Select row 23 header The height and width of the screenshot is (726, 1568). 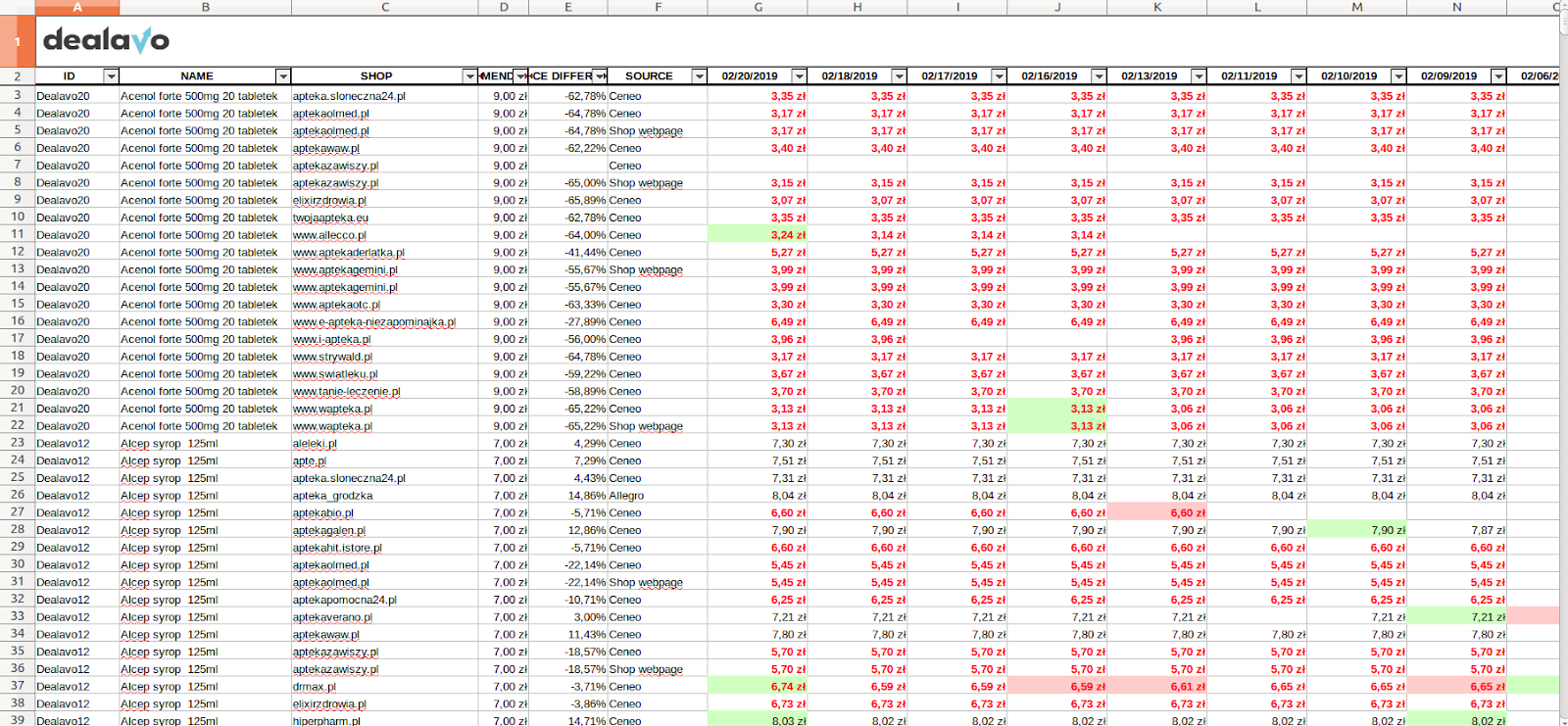[18, 443]
